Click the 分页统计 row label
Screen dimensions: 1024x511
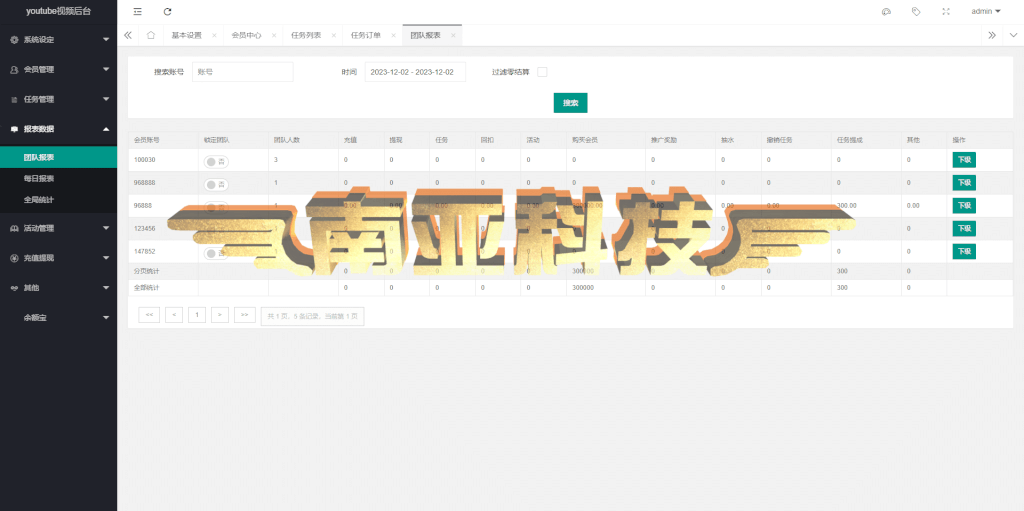point(147,271)
